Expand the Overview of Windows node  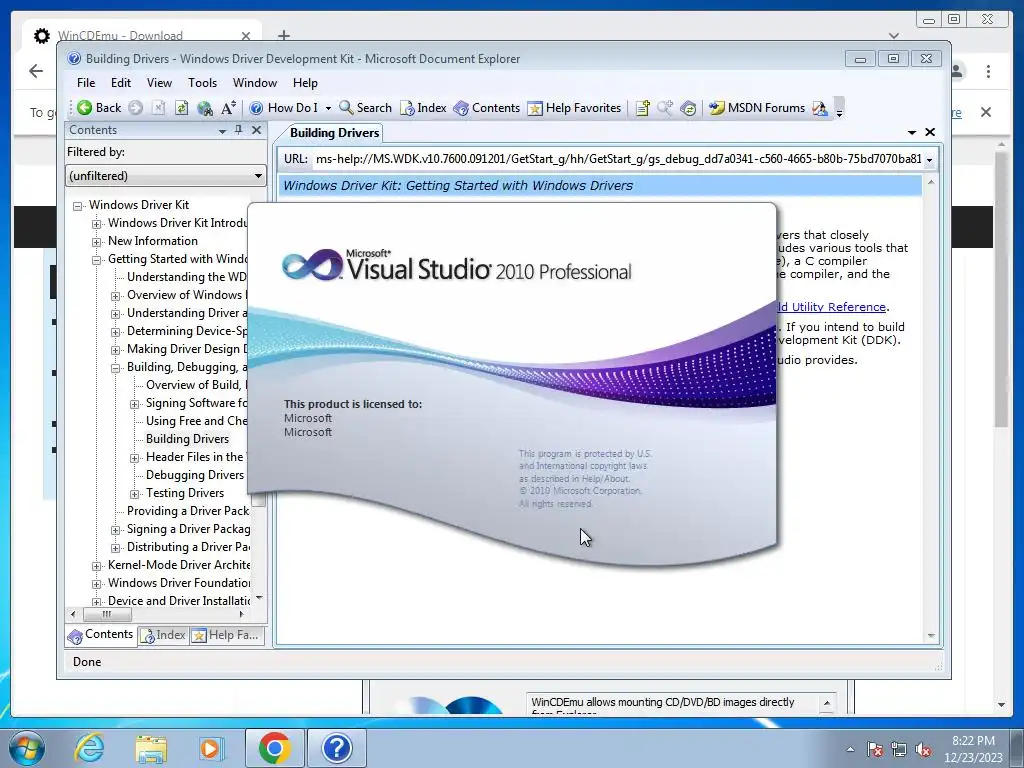click(116, 296)
